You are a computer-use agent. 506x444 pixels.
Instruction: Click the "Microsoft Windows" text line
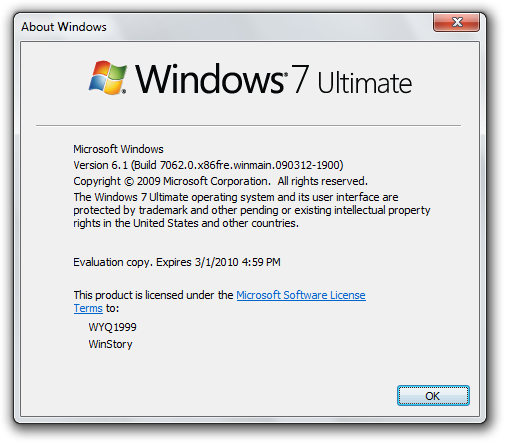[x=118, y=149]
